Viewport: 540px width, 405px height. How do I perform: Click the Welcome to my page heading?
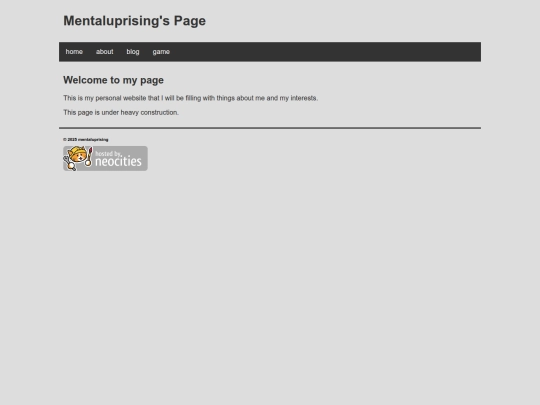[113, 80]
